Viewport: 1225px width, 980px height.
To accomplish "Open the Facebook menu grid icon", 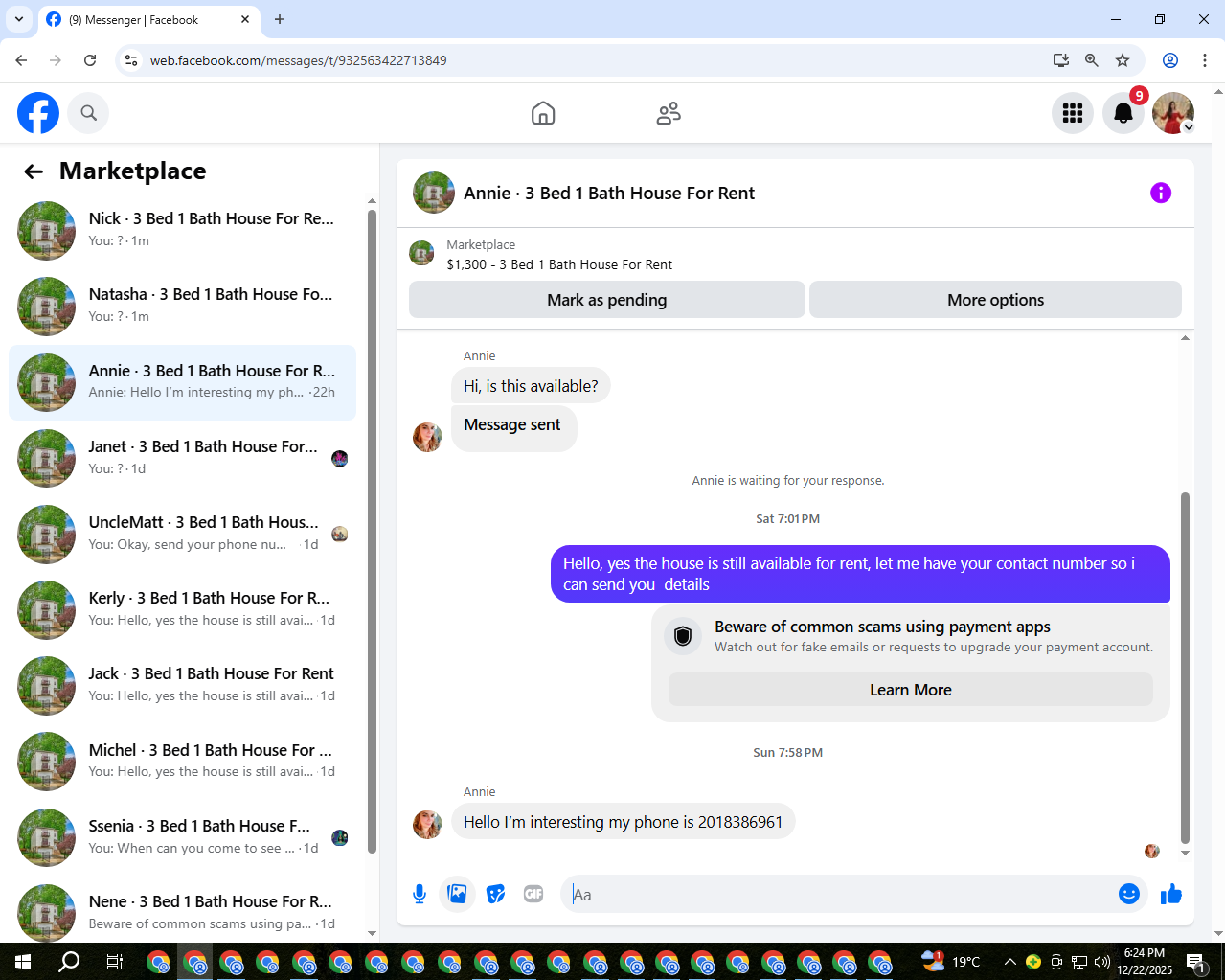I will [x=1073, y=113].
